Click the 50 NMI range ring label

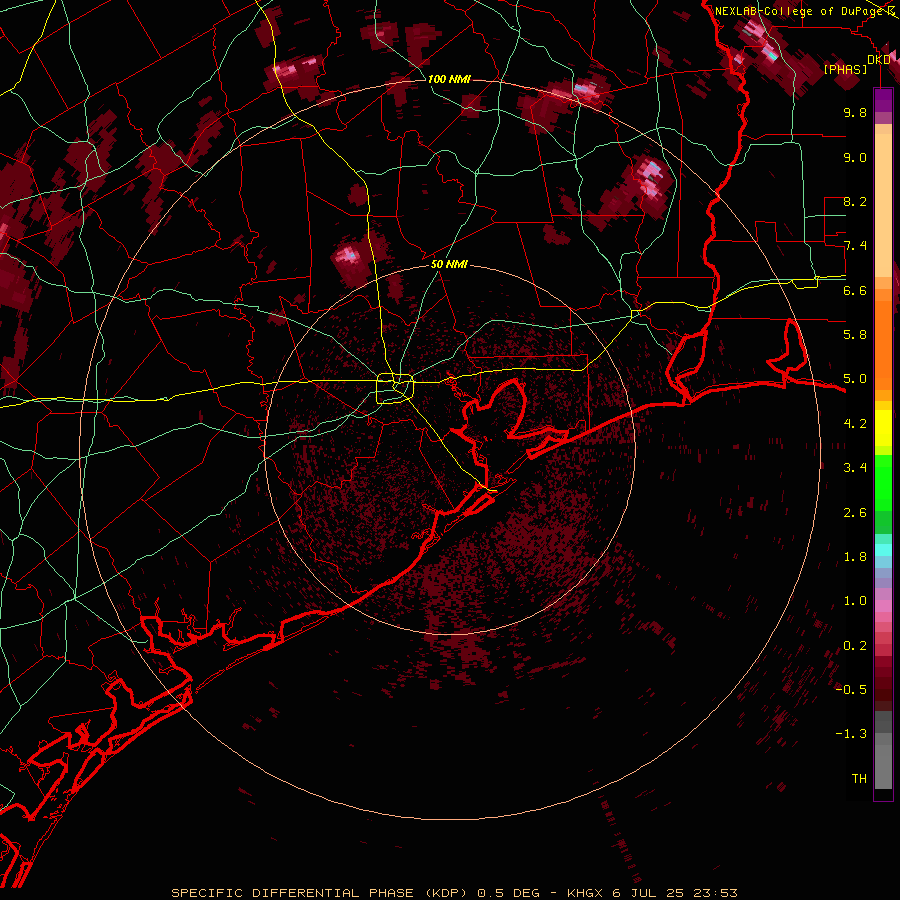click(449, 264)
